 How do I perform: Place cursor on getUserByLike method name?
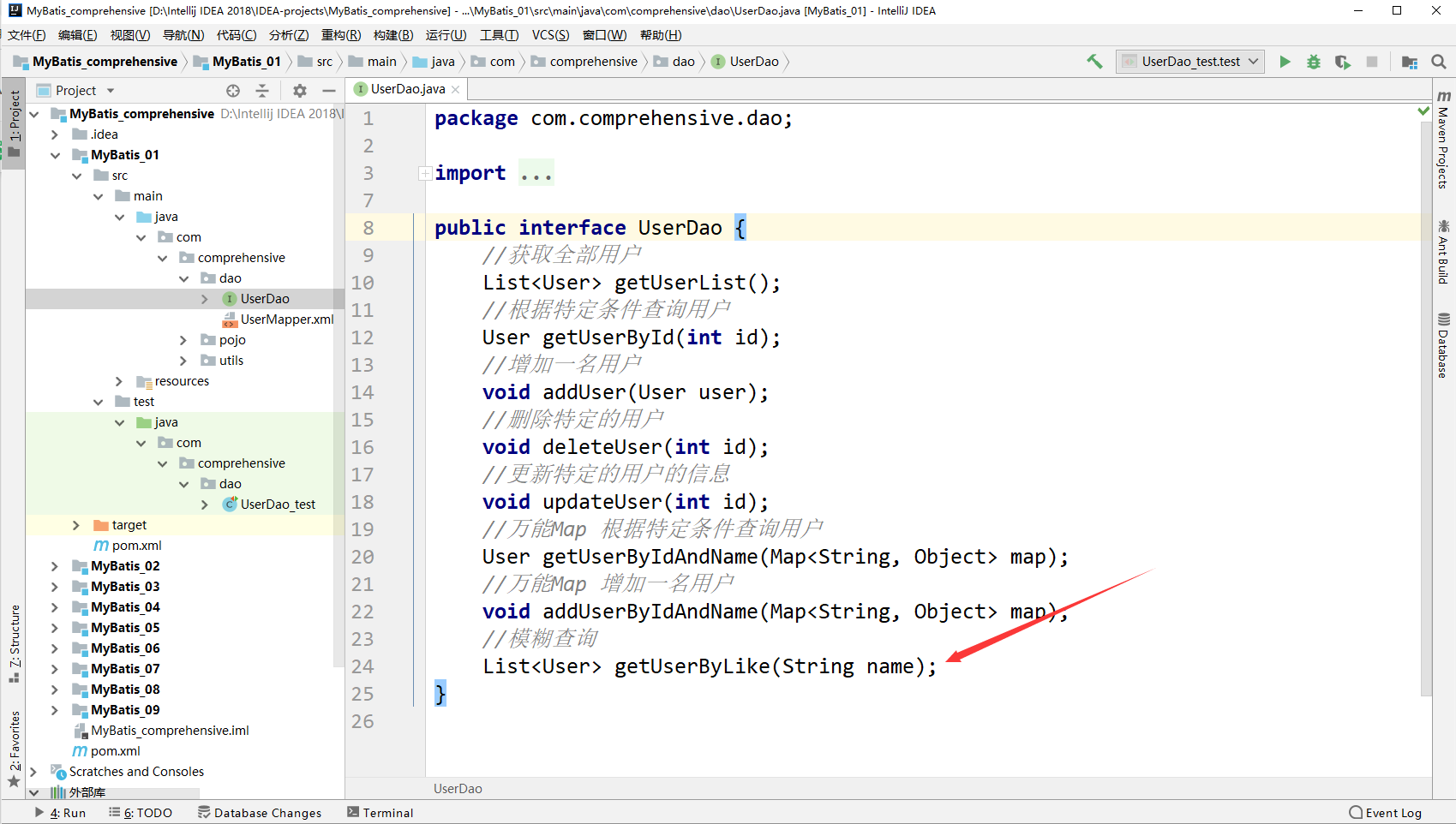pos(692,666)
